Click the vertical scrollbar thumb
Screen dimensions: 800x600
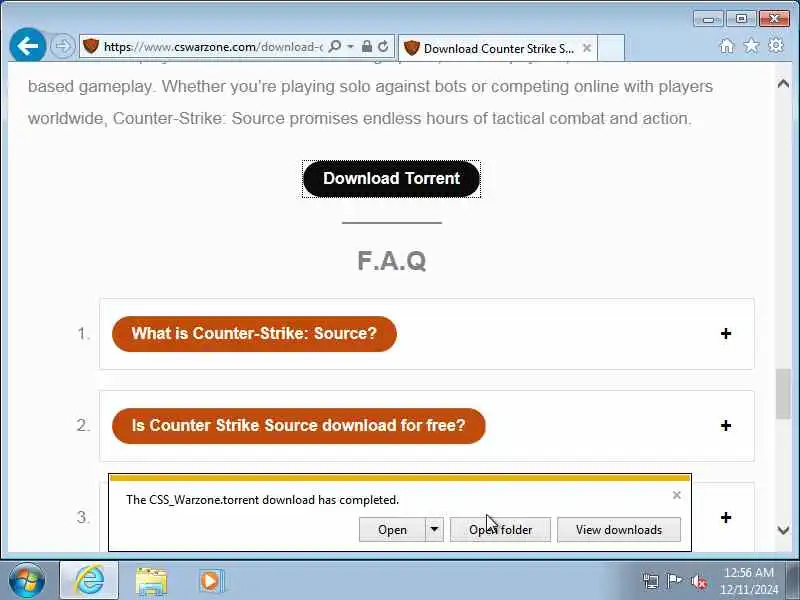pos(783,394)
